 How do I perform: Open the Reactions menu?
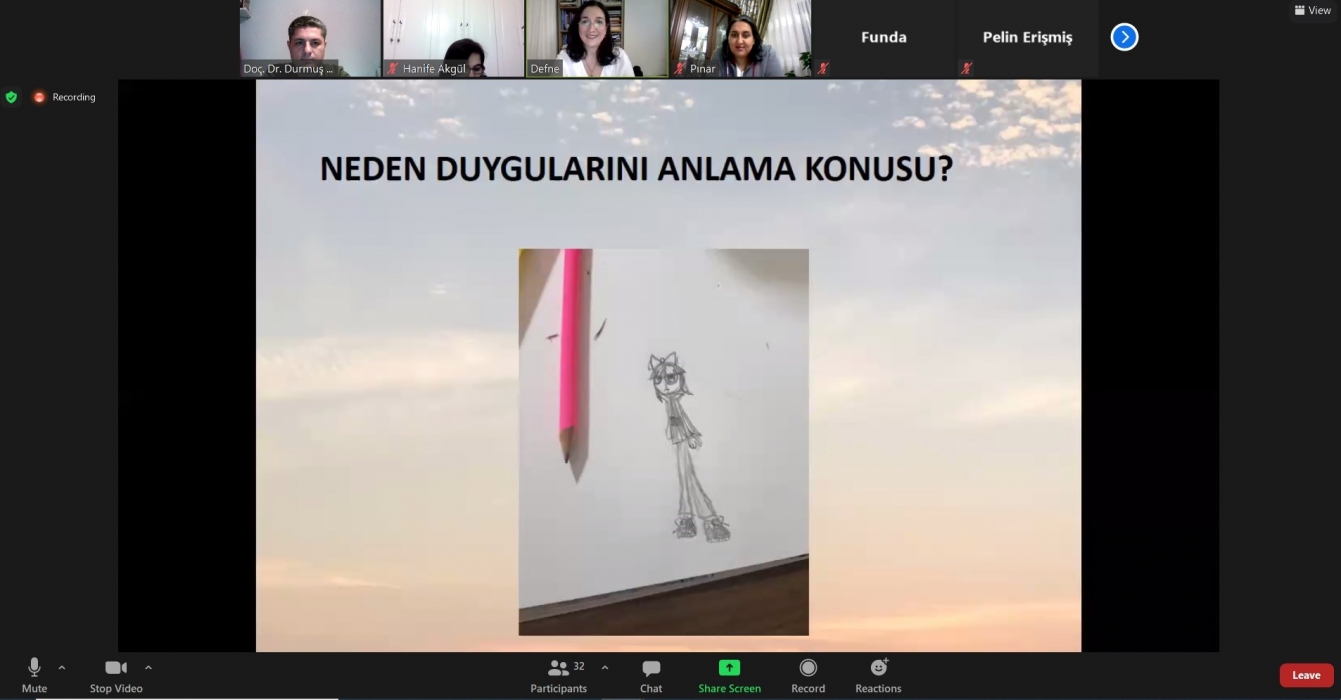[x=878, y=675]
